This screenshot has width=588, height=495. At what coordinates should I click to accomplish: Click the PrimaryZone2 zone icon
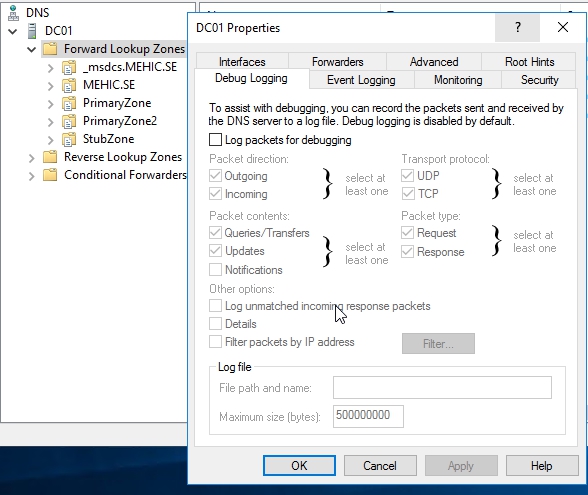click(69, 121)
